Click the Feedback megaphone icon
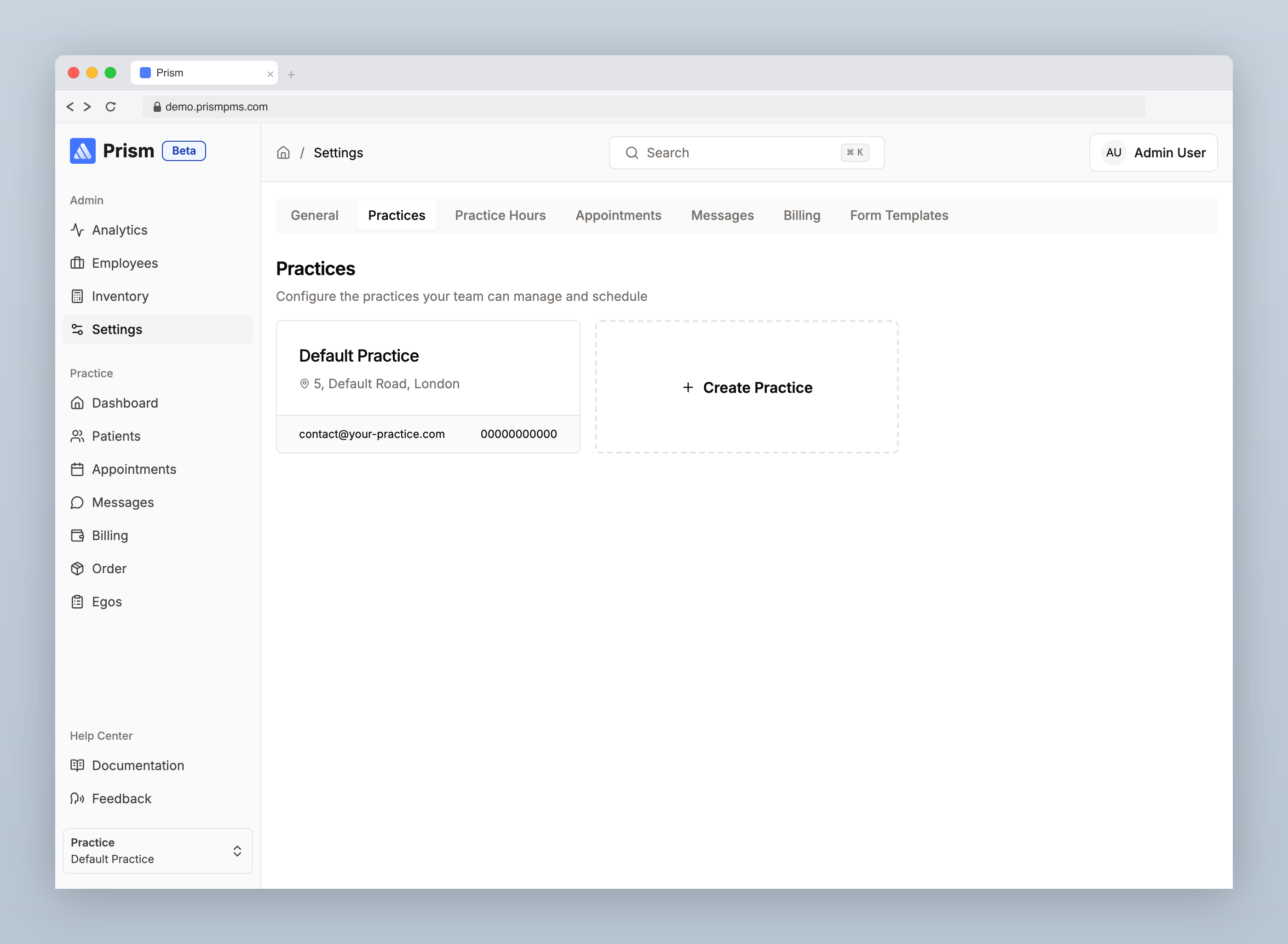 [78, 798]
